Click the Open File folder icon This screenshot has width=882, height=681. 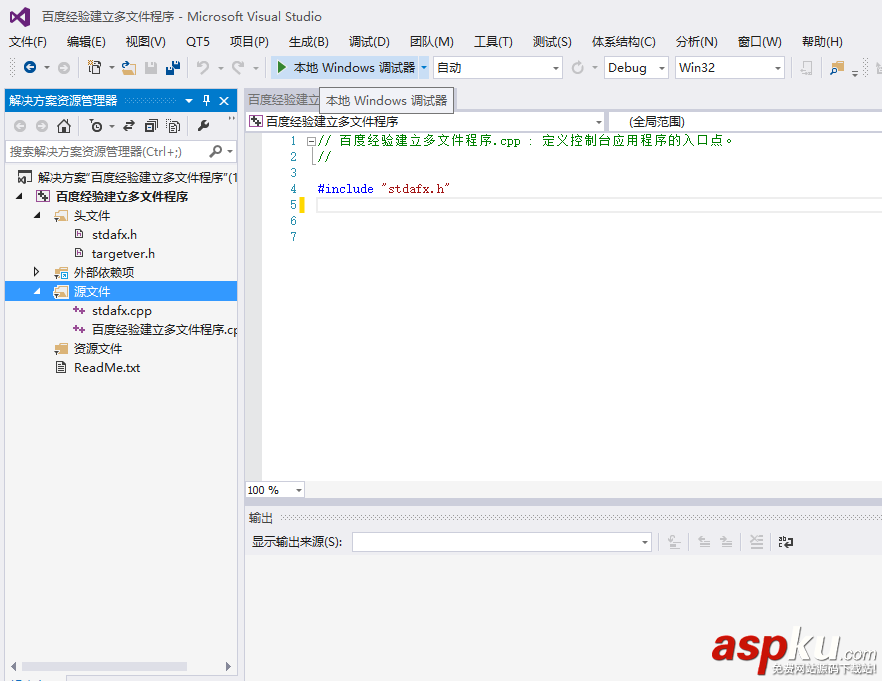(x=129, y=68)
